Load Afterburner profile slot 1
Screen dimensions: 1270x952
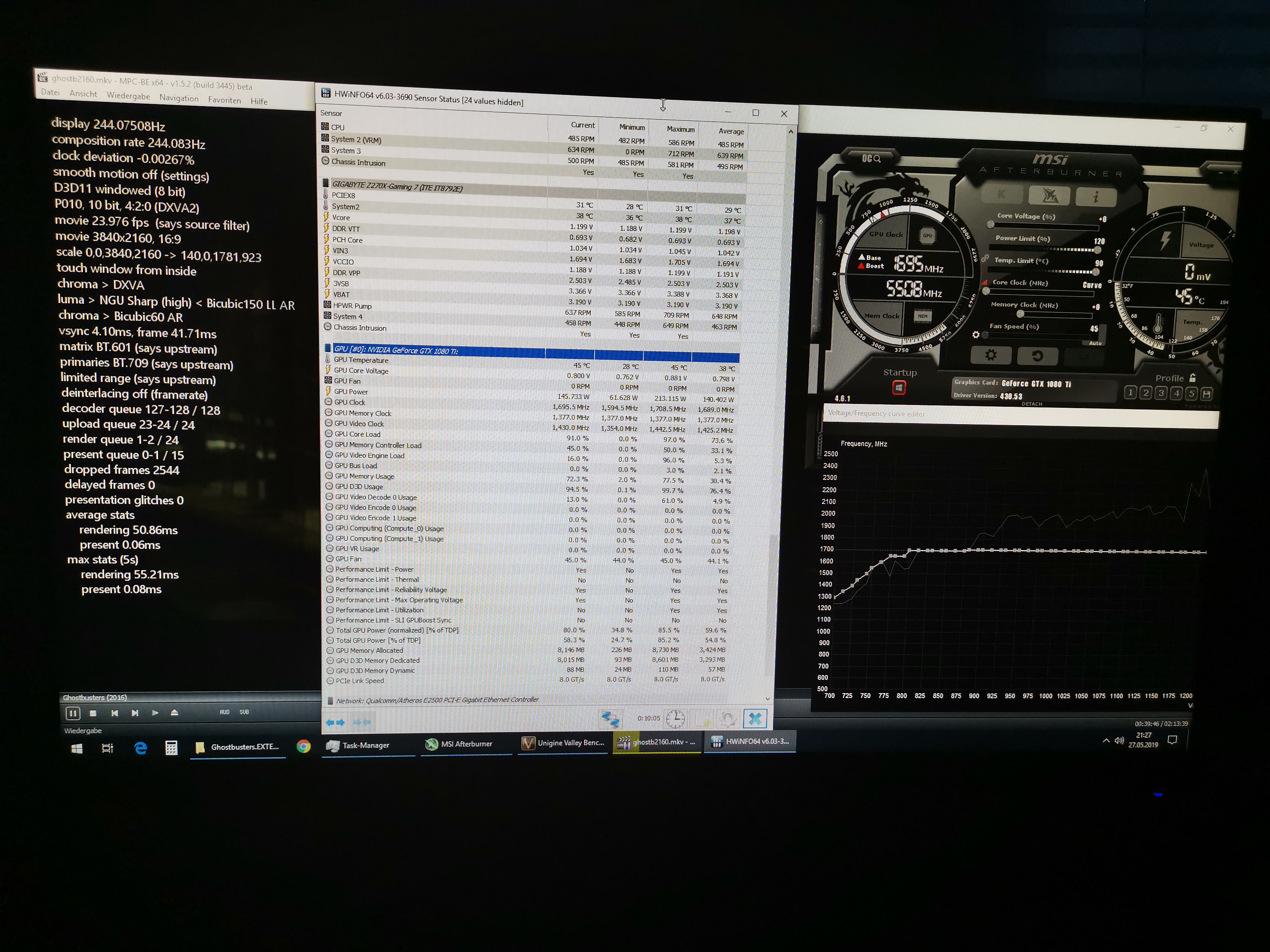click(x=1130, y=392)
